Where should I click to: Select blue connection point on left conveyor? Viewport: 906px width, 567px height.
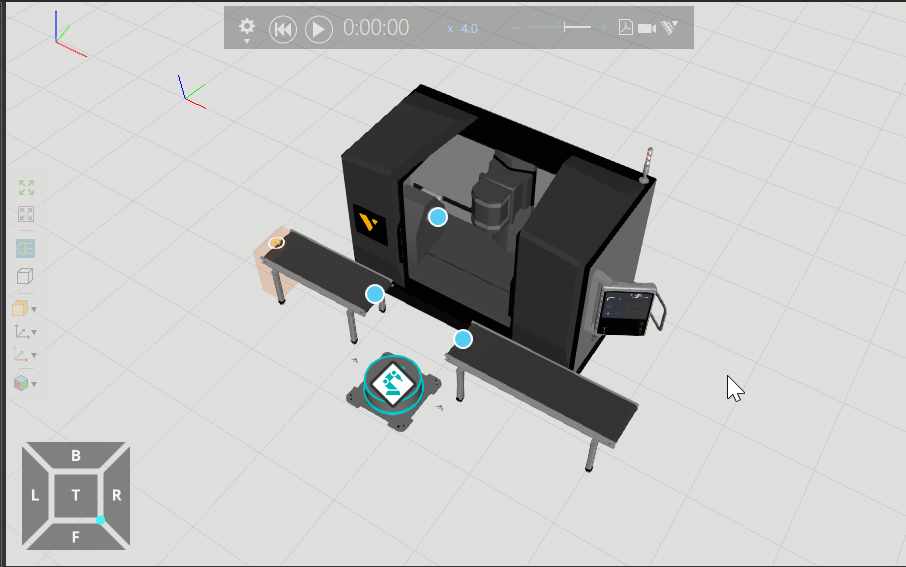click(x=375, y=294)
